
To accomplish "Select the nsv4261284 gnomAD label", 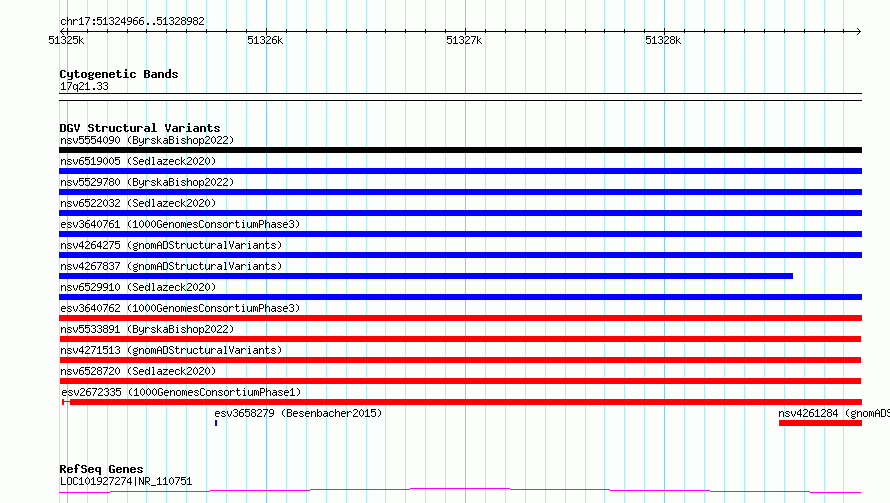I will [x=834, y=413].
